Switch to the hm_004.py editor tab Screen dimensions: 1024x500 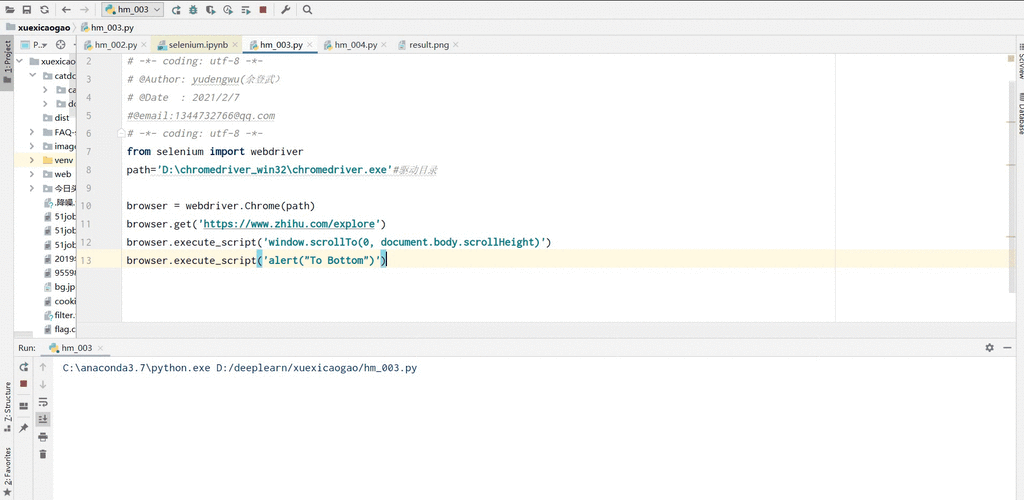click(x=355, y=45)
